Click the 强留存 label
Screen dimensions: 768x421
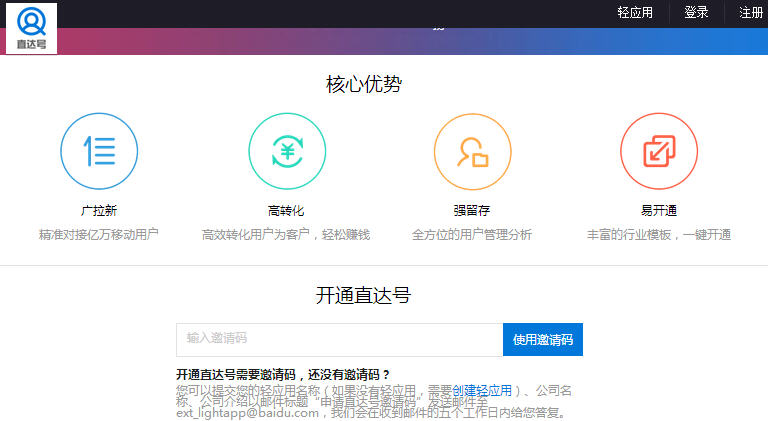(x=472, y=211)
